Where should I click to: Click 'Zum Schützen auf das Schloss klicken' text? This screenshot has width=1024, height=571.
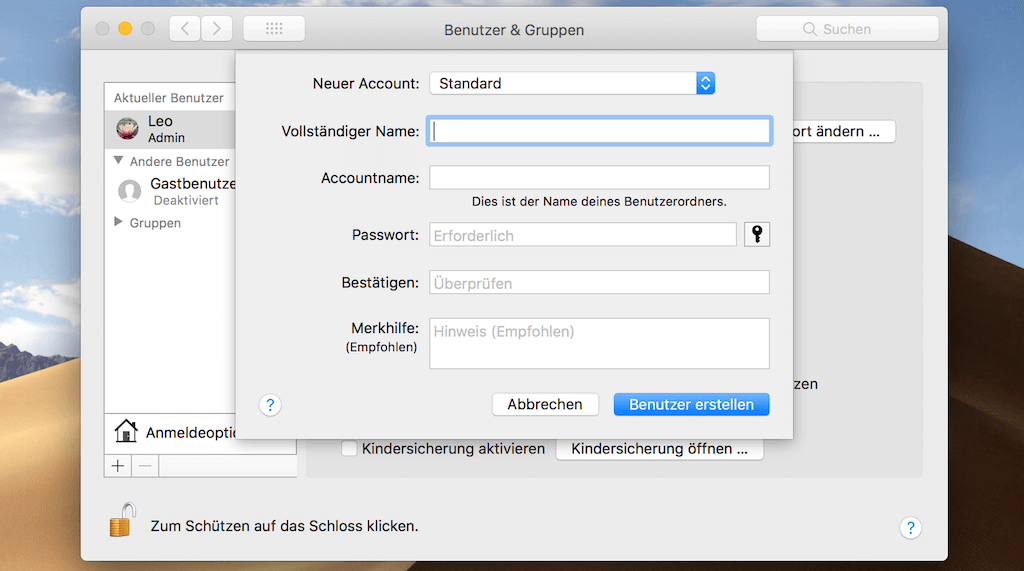click(284, 526)
